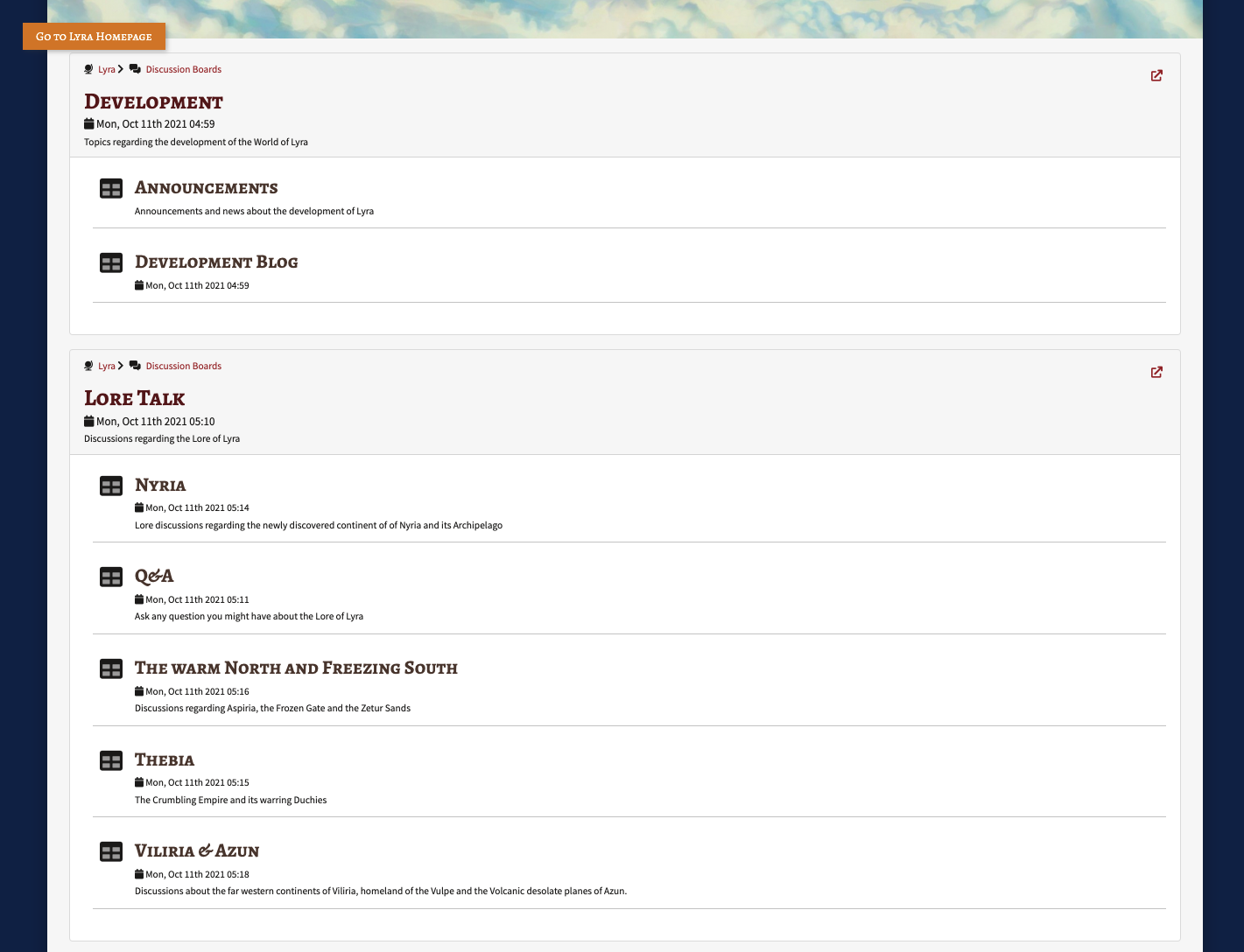The height and width of the screenshot is (952, 1244).
Task: Click the board icon beside Announcements
Action: point(111,189)
